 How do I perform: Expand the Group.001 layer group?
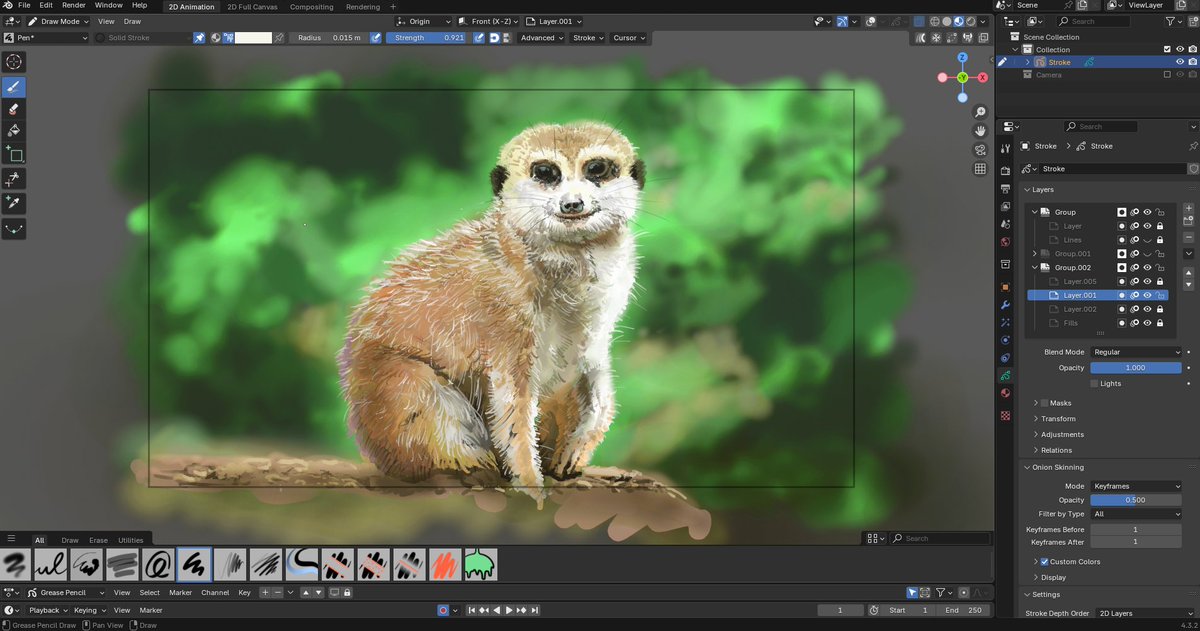pos(1035,254)
